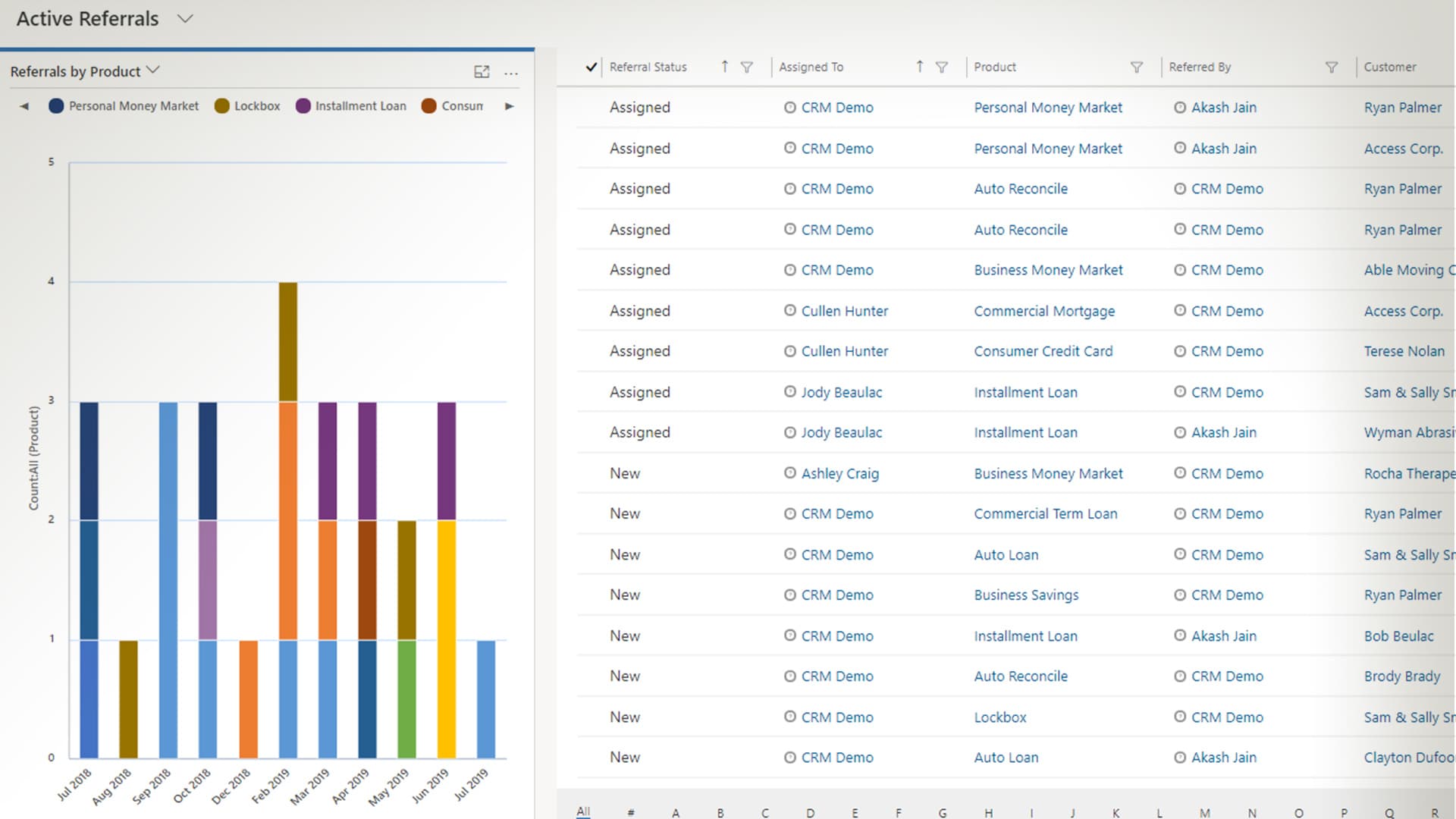Viewport: 1456px width, 819px height.
Task: Open filter on Referred By column
Action: click(1331, 67)
